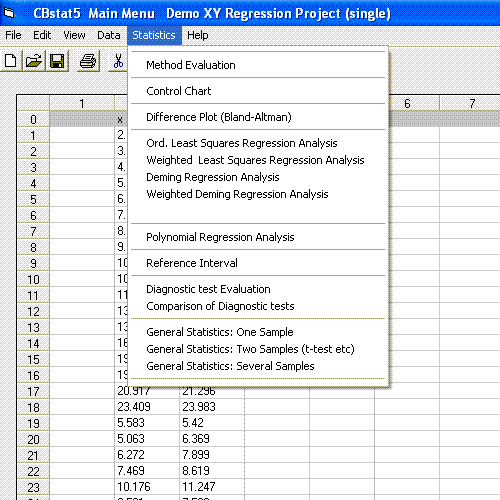
Task: Click cell containing 6.272
Action: [147, 455]
